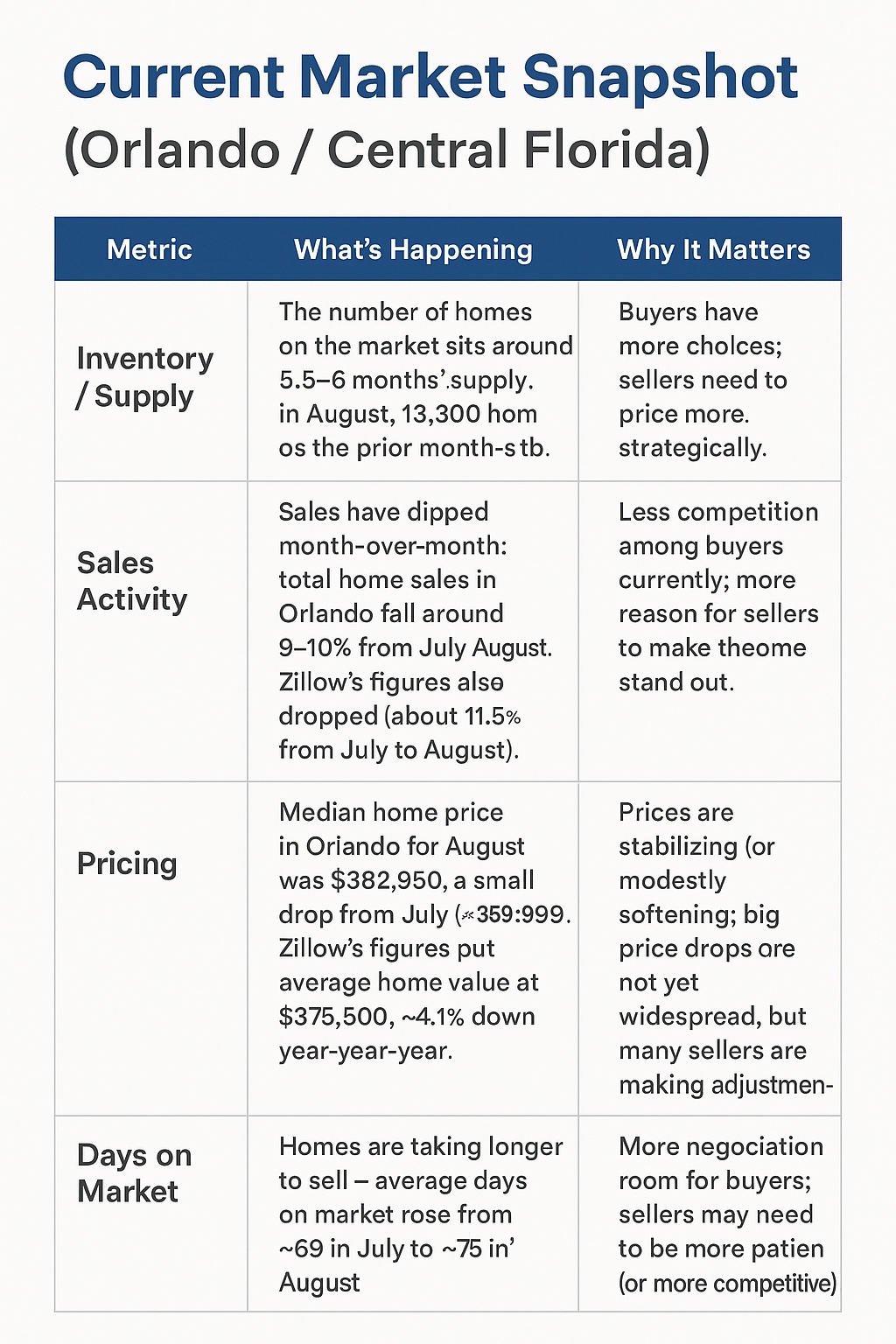Screen dimensions: 896x1344
Task: Select the 'Metric' column header
Action: point(150,249)
